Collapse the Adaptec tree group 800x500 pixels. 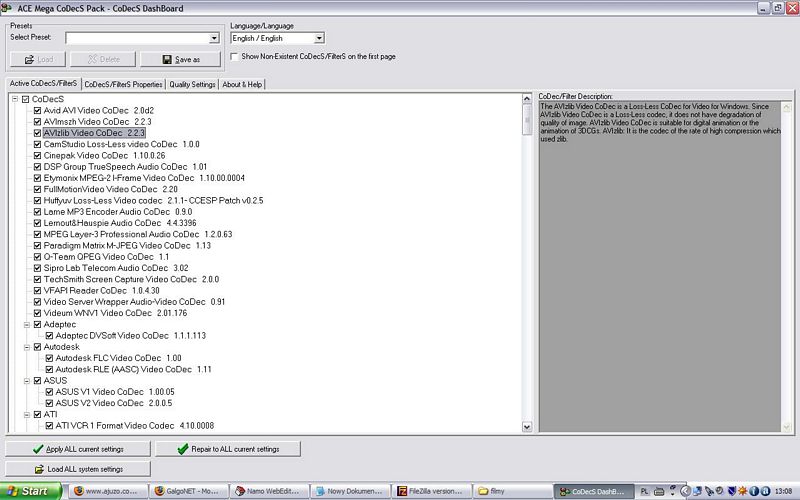click(27, 324)
